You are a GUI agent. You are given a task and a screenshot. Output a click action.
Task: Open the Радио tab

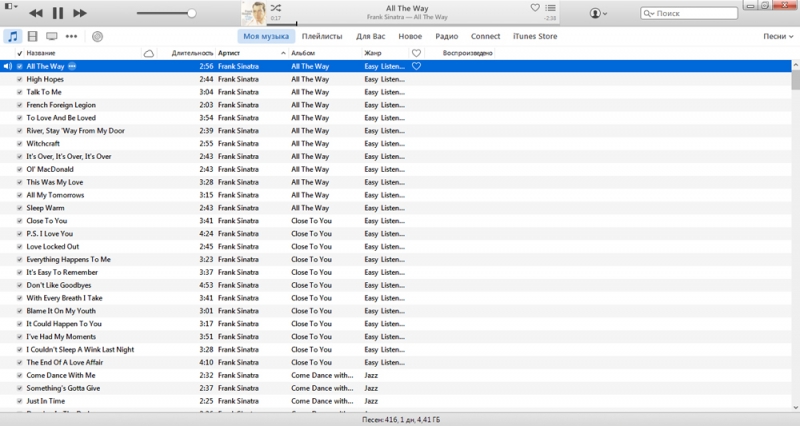click(x=446, y=36)
